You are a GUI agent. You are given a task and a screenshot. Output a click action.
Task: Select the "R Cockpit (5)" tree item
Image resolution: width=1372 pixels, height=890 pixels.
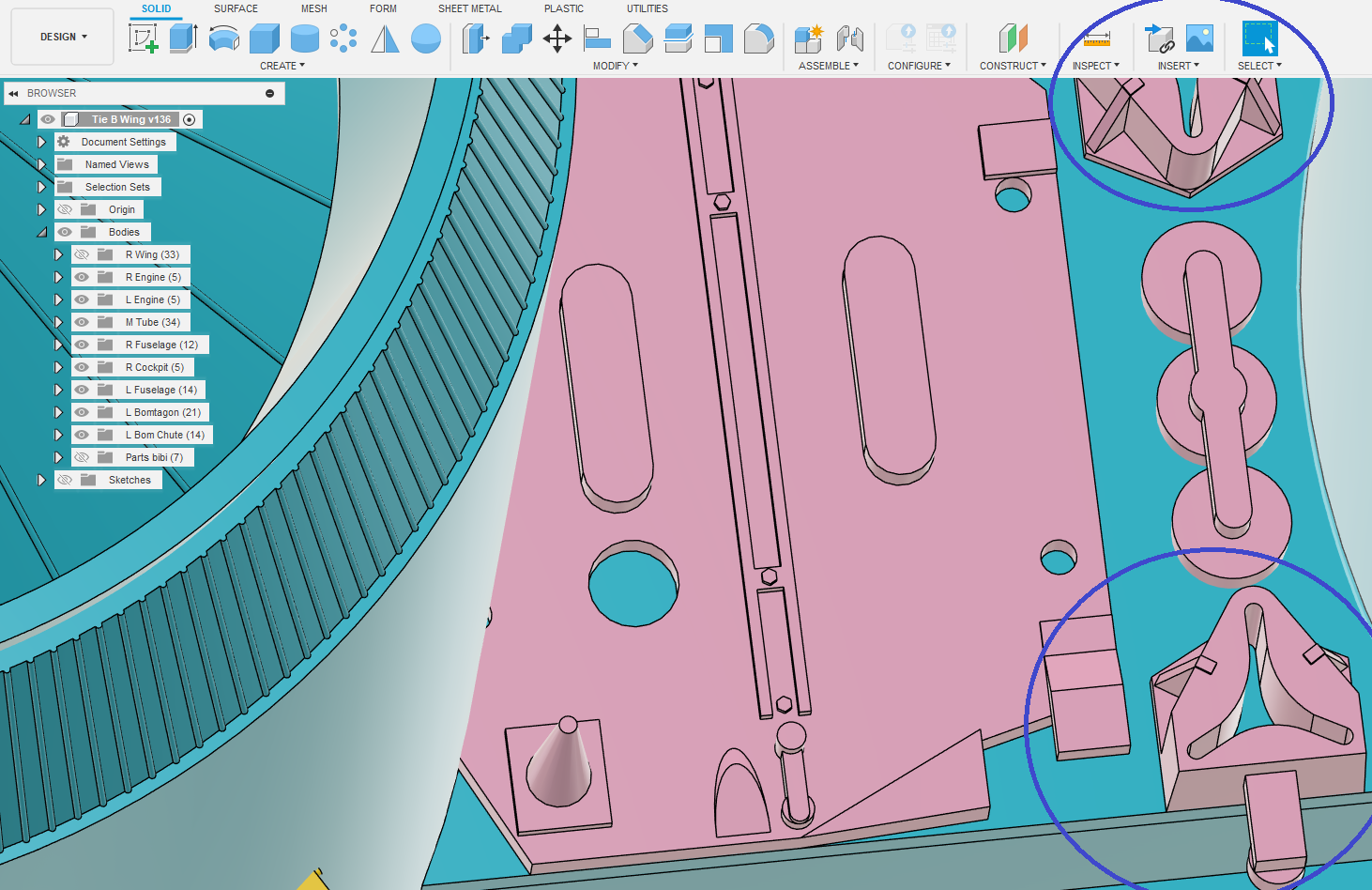[x=155, y=367]
